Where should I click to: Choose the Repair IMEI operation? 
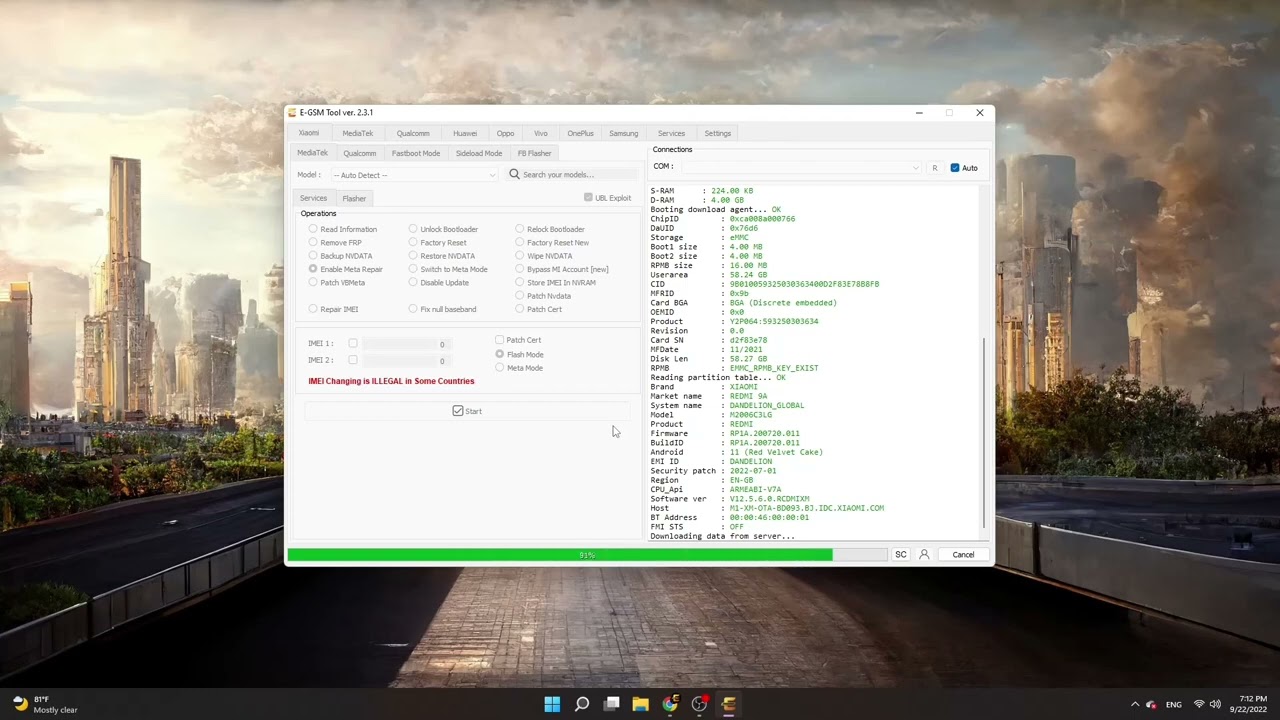pos(313,309)
